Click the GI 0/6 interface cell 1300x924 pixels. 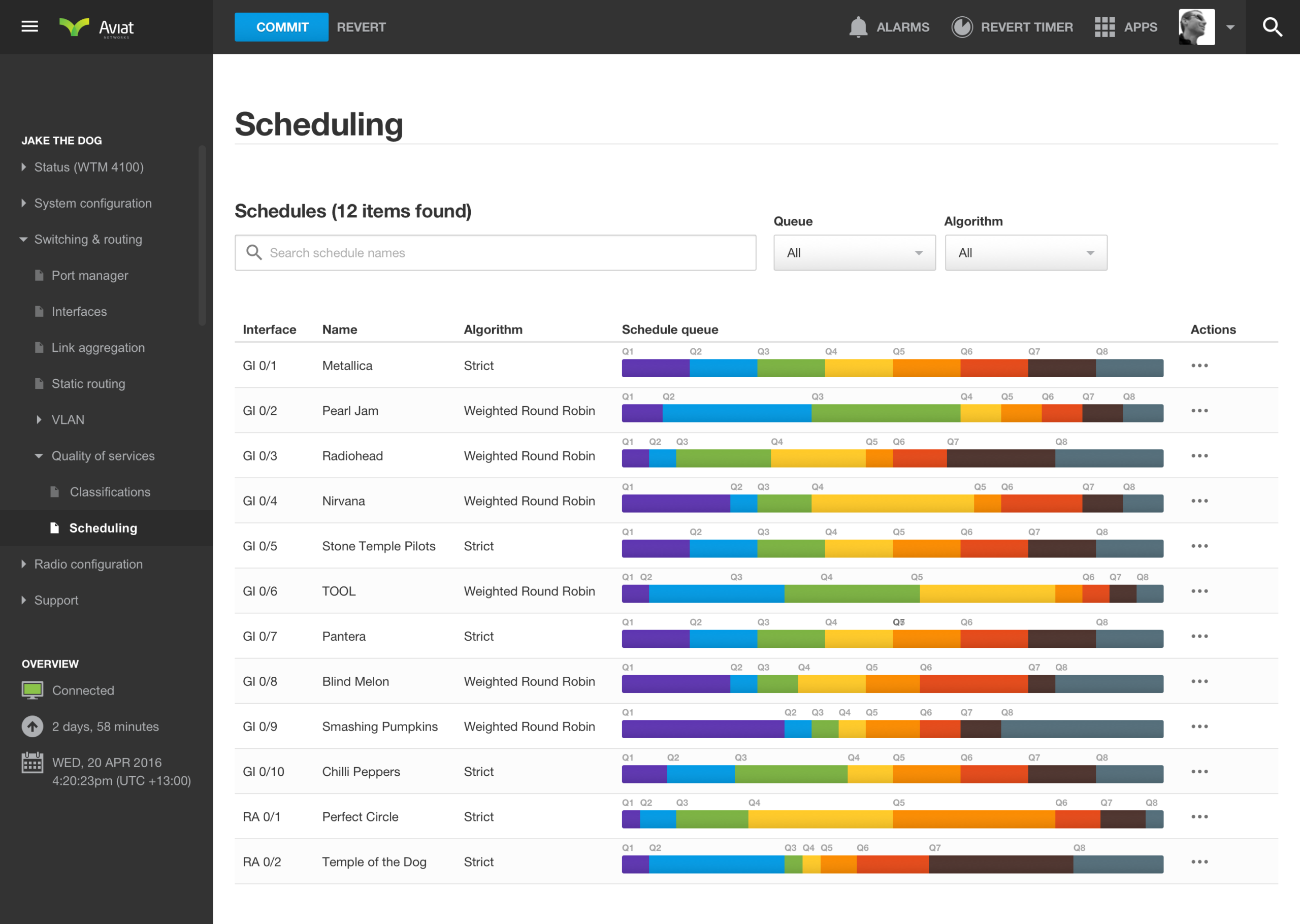pyautogui.click(x=260, y=591)
